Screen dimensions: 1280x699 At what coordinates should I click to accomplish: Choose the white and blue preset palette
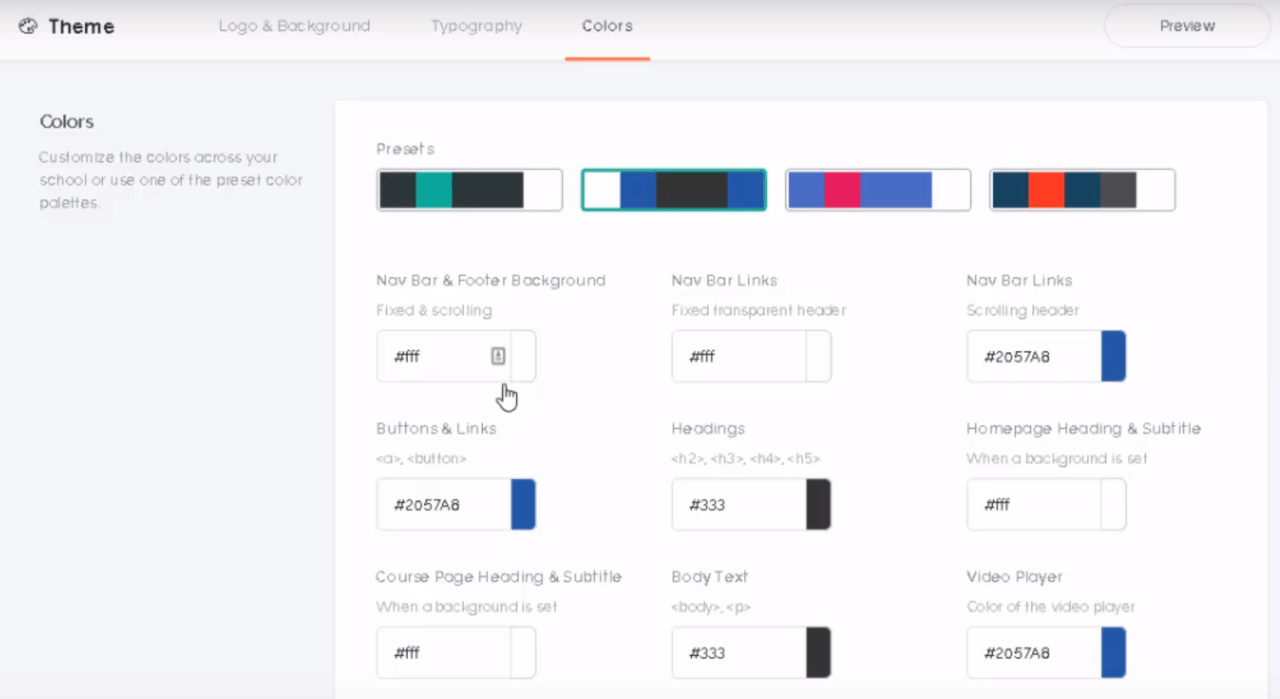(x=674, y=190)
